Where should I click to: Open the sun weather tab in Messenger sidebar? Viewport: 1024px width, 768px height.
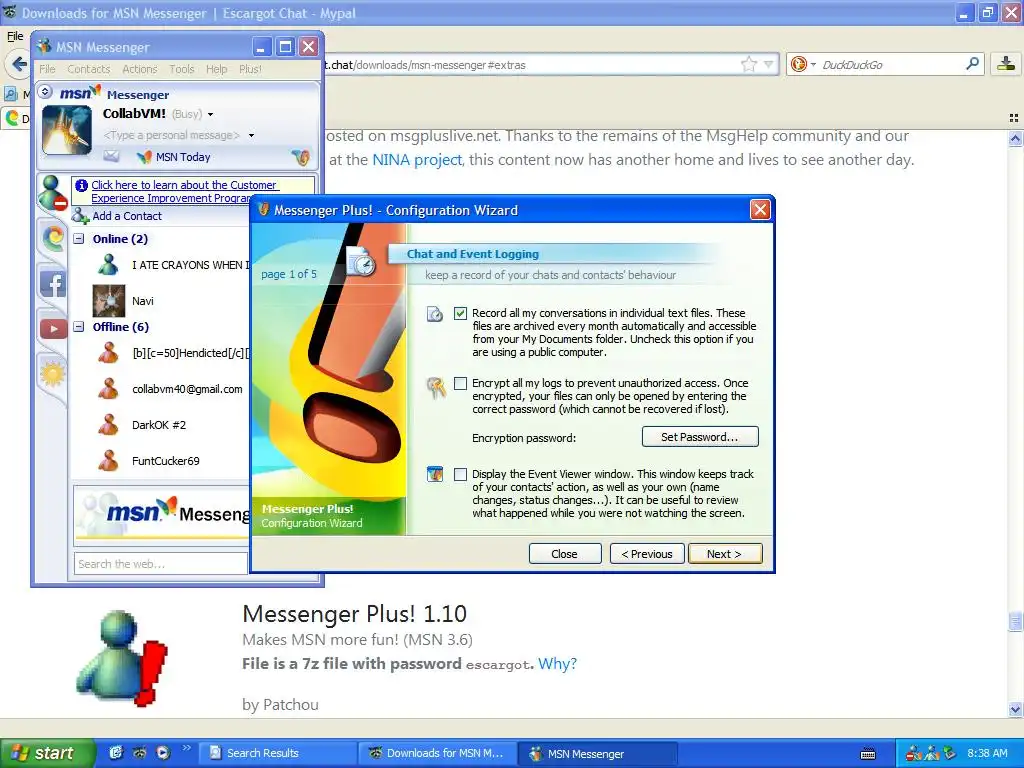pos(53,374)
